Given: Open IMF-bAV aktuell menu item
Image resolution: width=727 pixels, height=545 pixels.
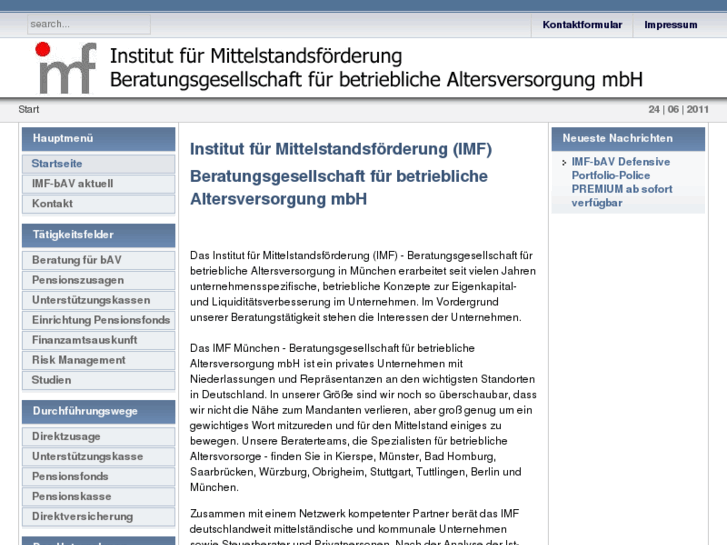Looking at the screenshot, I should tap(98, 184).
